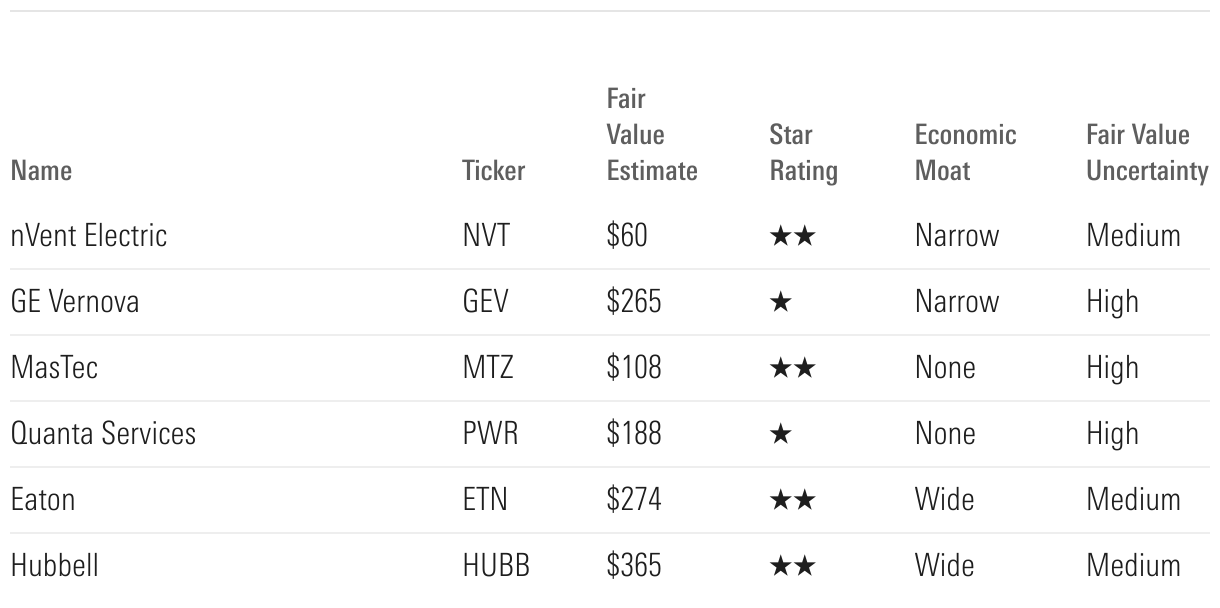
Task: Click the Economic Moat column header
Action: click(x=965, y=153)
